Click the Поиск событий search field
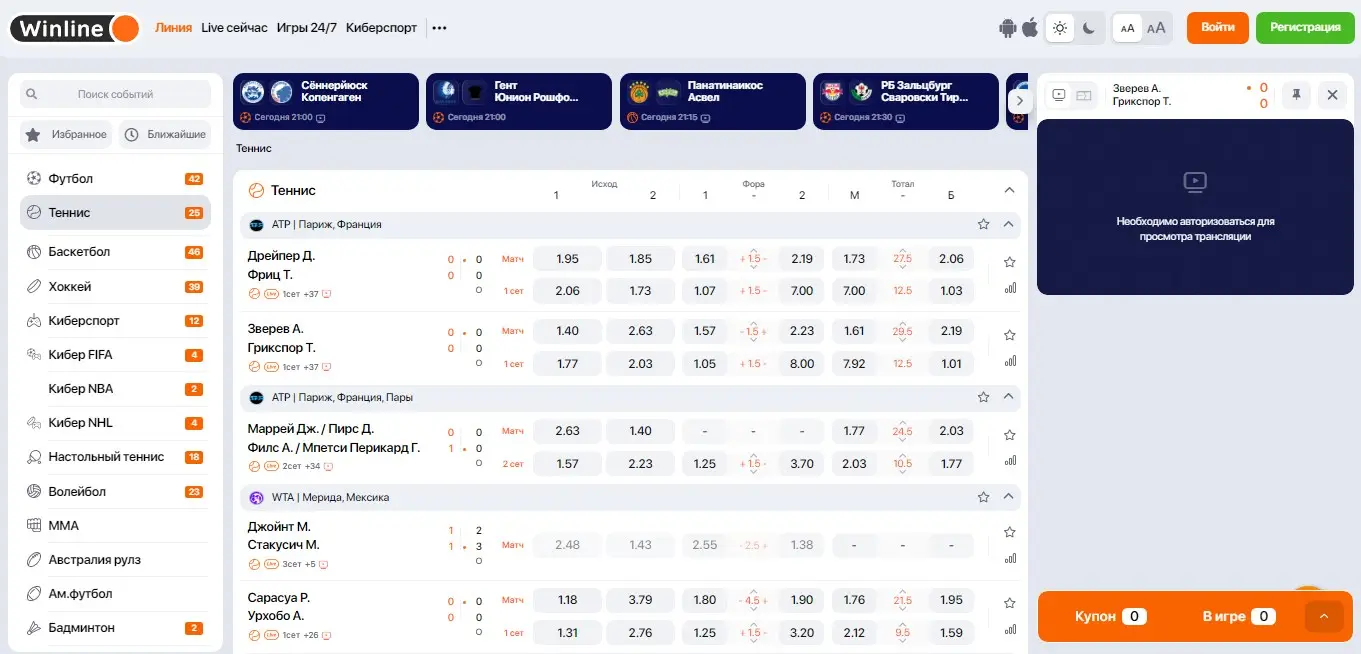The height and width of the screenshot is (654, 1361). (115, 94)
